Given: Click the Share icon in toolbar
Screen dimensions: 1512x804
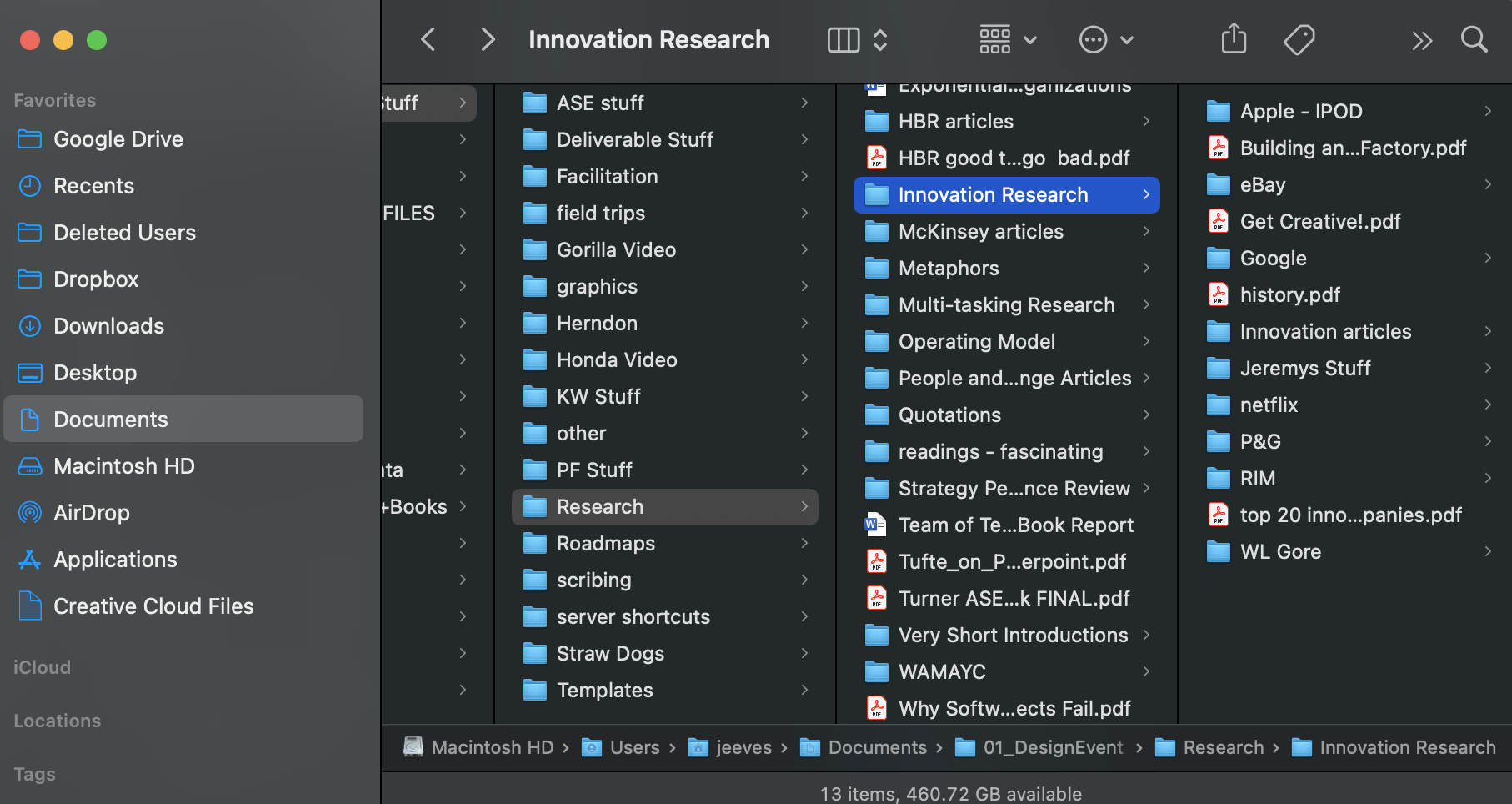Looking at the screenshot, I should coord(1234,38).
